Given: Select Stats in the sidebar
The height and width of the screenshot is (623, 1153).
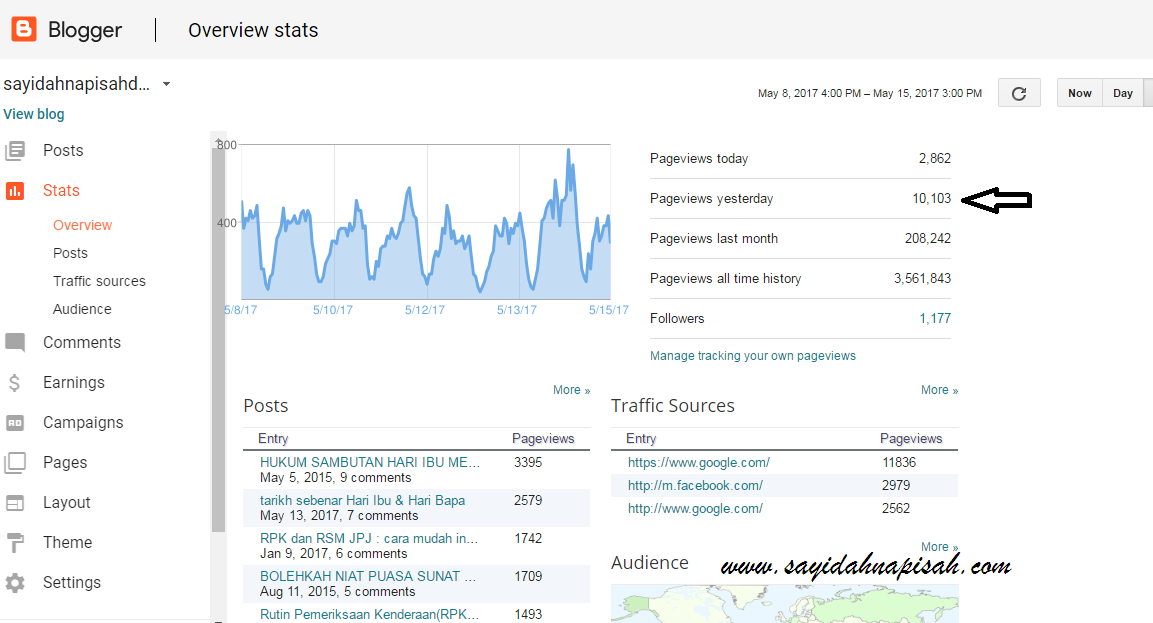Looking at the screenshot, I should [x=61, y=191].
